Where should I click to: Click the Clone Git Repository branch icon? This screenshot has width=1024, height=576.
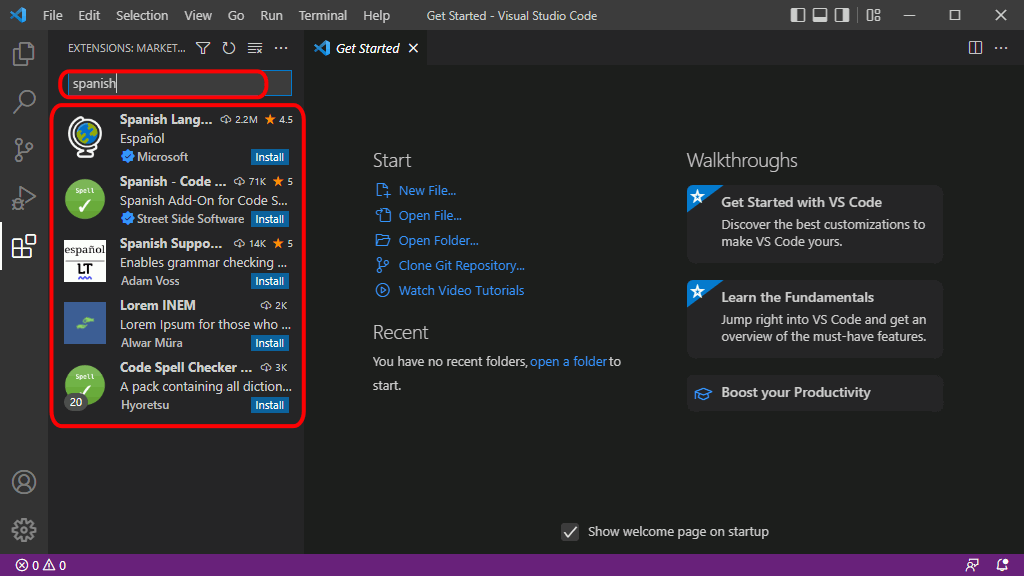[383, 265]
